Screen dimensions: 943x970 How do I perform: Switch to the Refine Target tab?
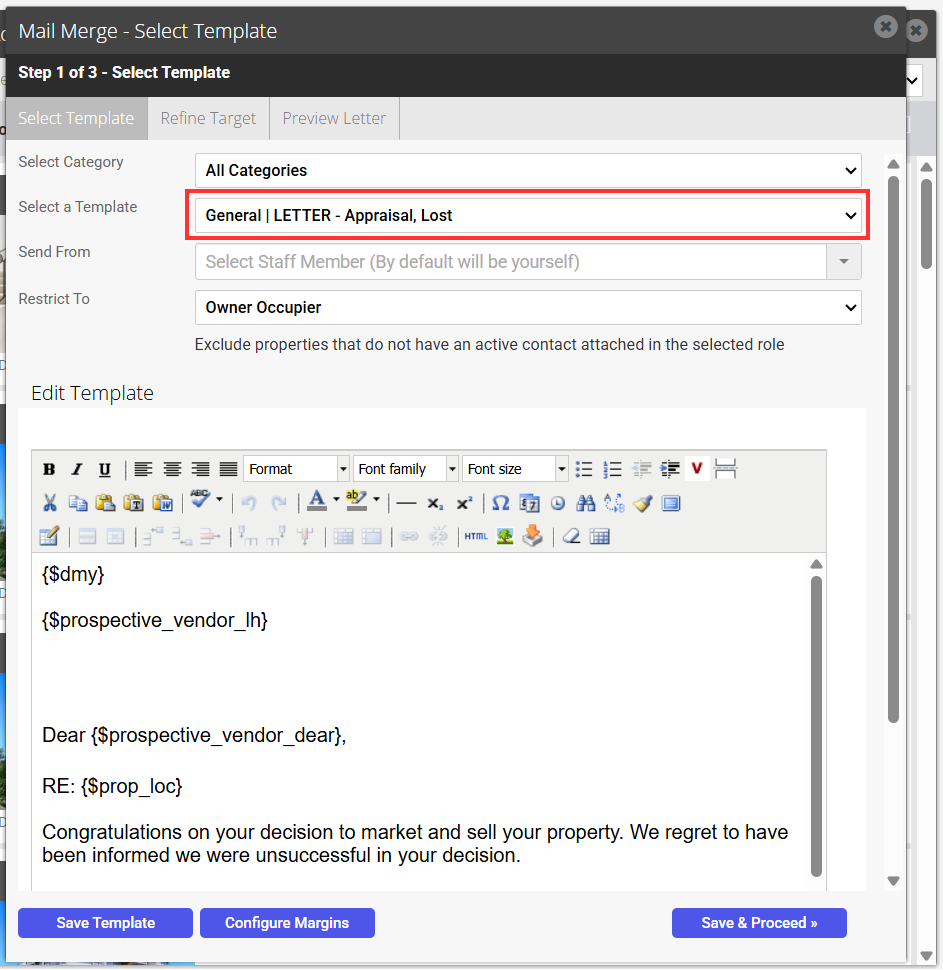pyautogui.click(x=208, y=118)
